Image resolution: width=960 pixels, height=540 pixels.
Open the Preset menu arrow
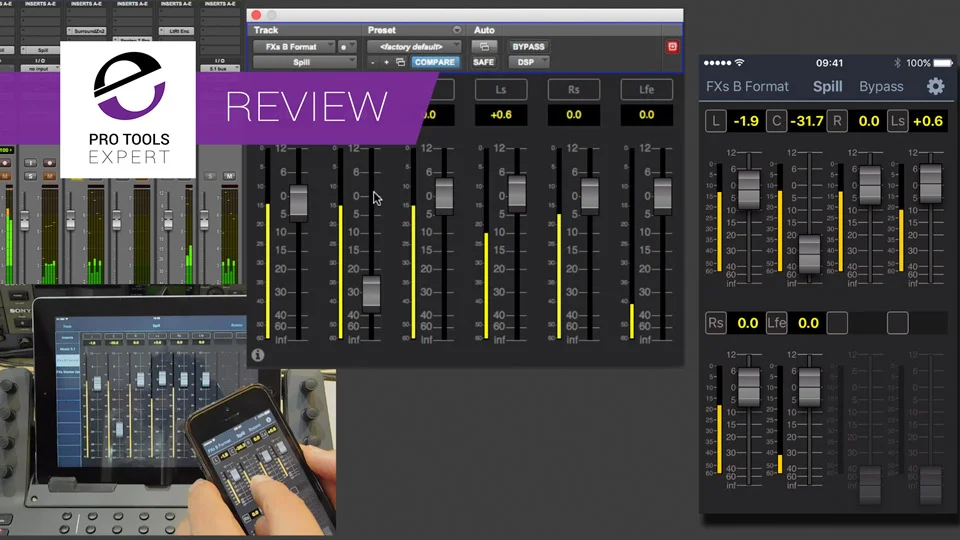tap(457, 30)
